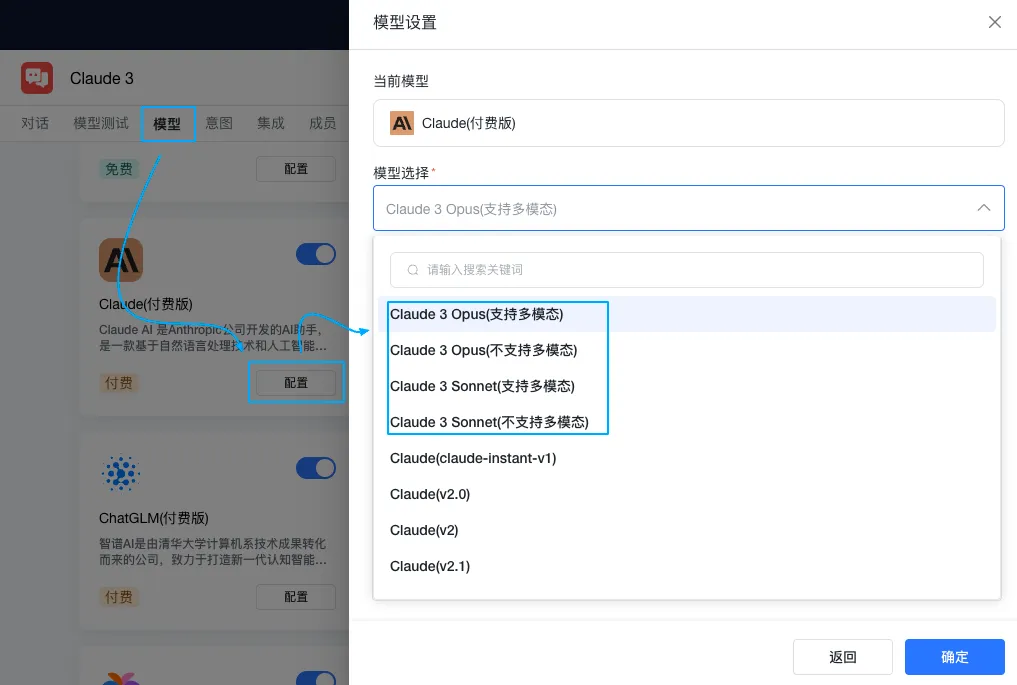Collapse the 模型选择 dropdown via its chevron
Viewport: 1017px width, 685px height.
[x=984, y=208]
